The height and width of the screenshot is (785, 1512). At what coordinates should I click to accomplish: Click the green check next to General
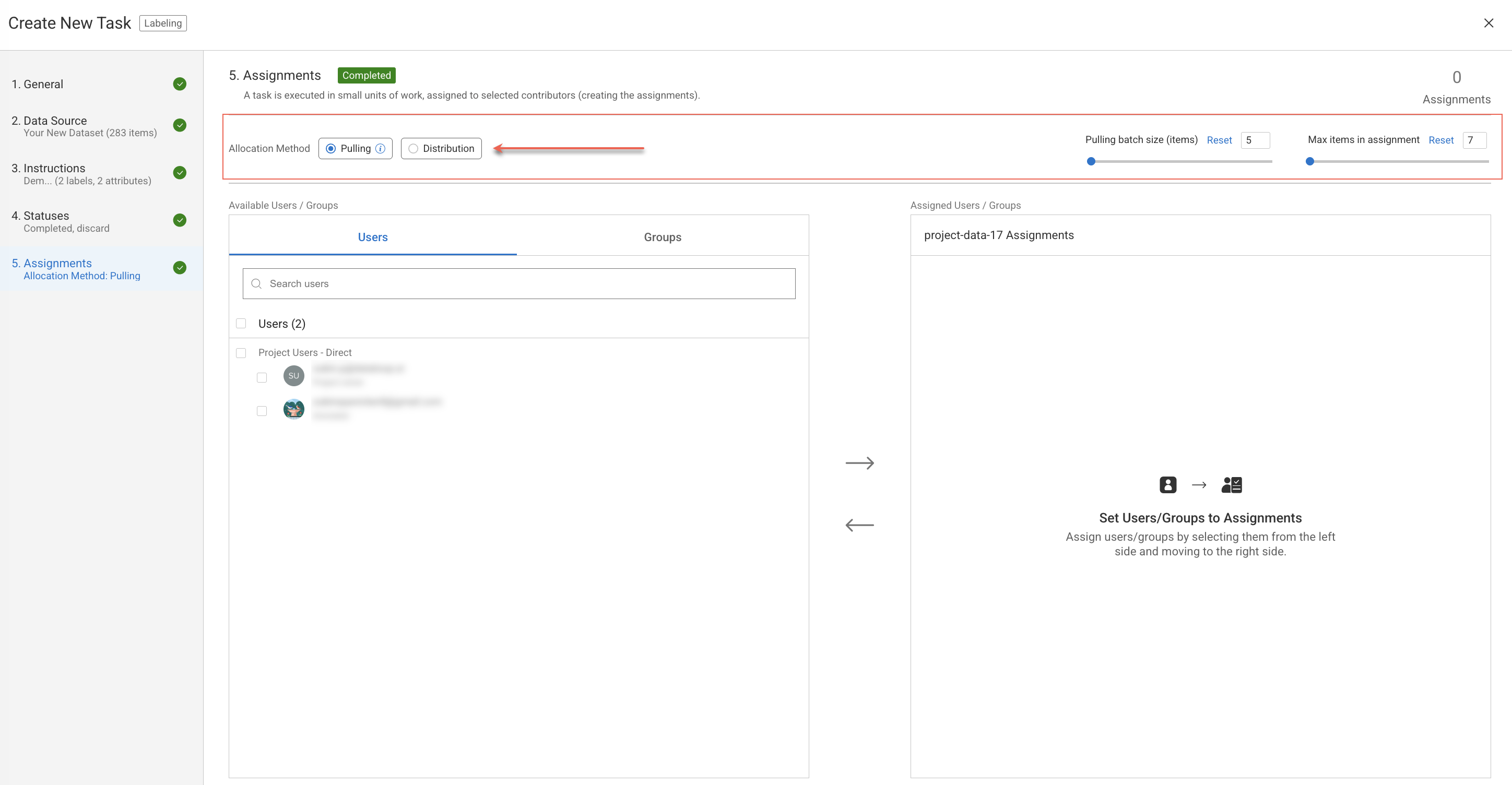pyautogui.click(x=180, y=84)
